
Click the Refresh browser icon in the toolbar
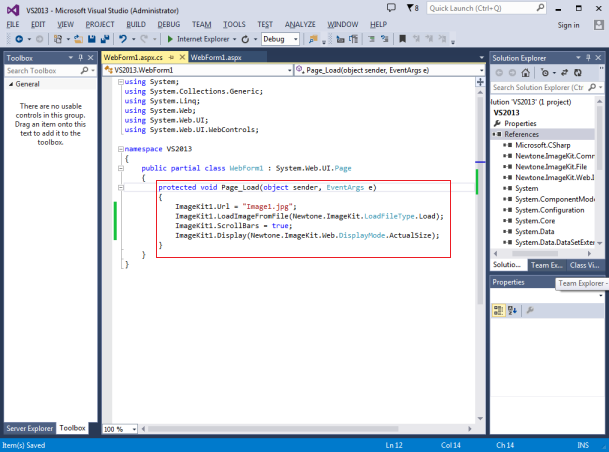(245, 39)
